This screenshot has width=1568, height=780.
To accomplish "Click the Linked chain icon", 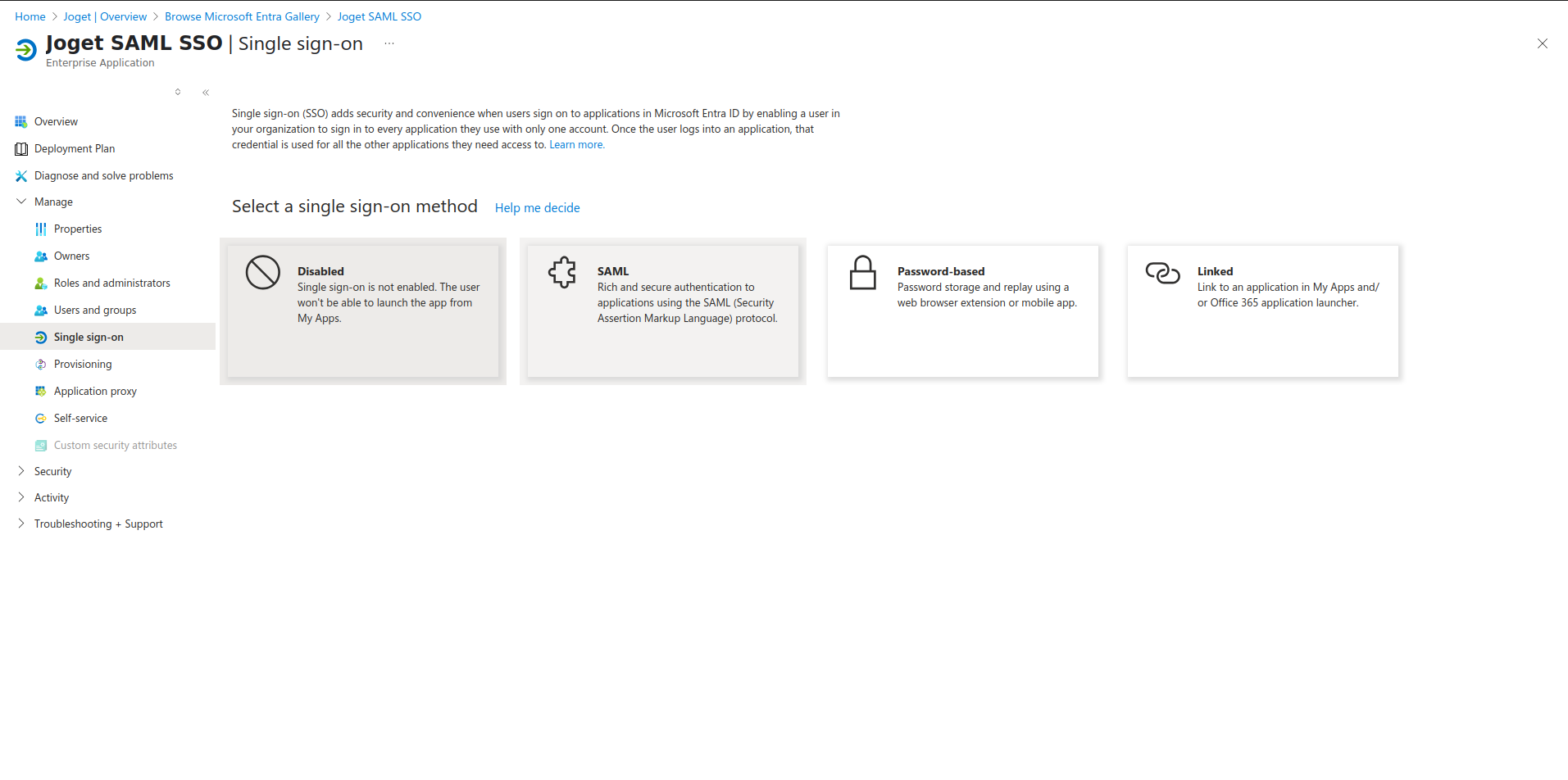I will click(x=1162, y=273).
